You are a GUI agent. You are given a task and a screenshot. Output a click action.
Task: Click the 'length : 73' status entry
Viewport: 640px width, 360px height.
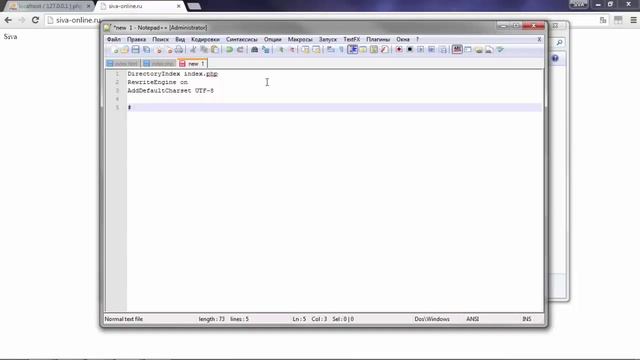tap(211, 319)
